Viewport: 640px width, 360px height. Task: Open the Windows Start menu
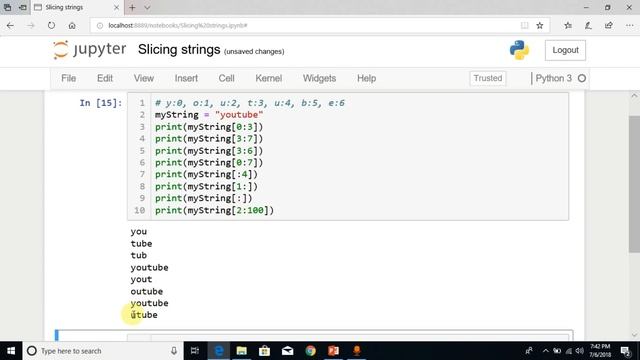point(11,351)
